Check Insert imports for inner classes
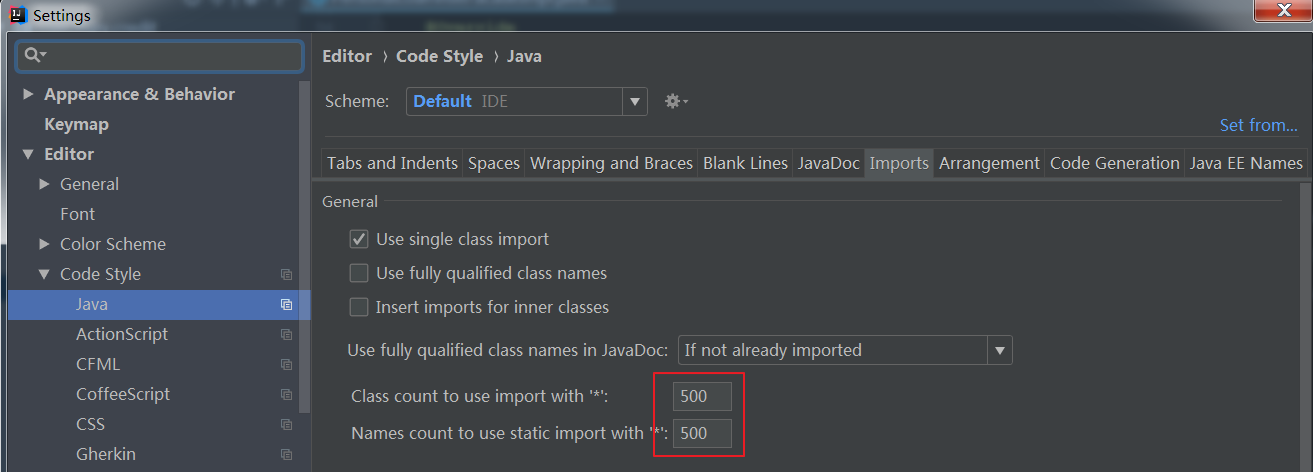Screen dimensions: 1313x472 coord(359,308)
